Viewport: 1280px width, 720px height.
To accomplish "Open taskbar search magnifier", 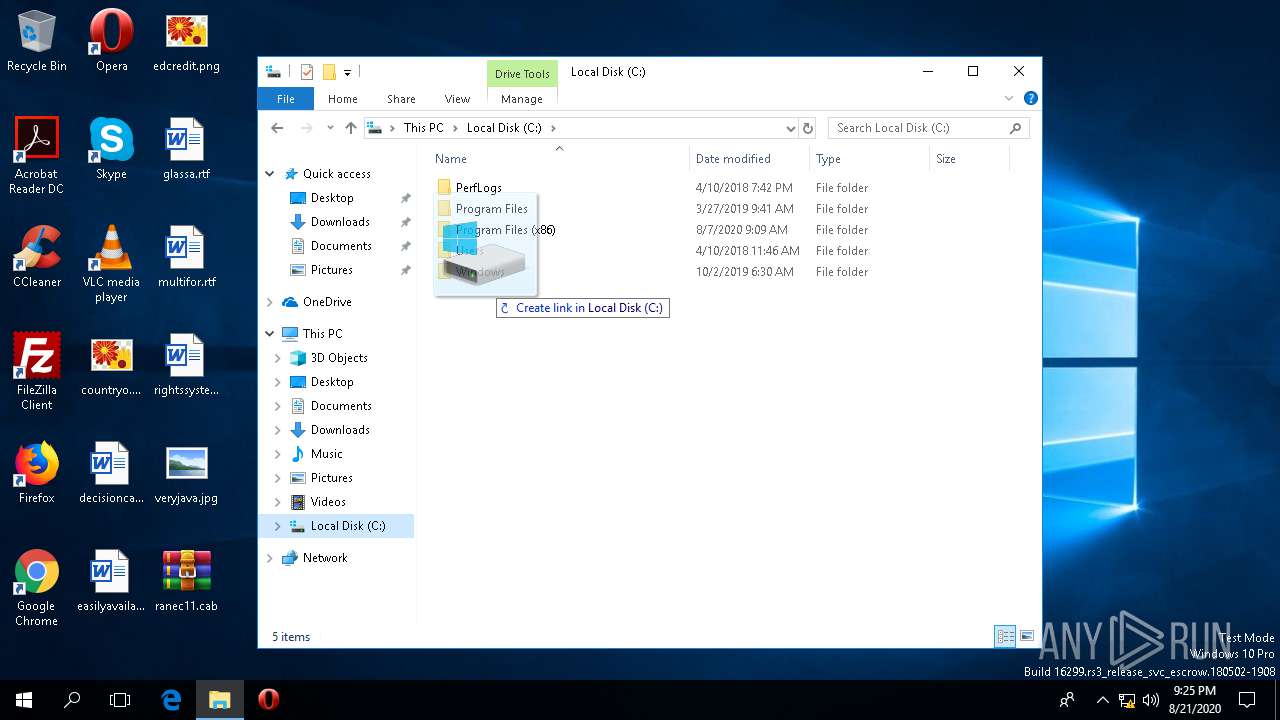I will tap(72, 700).
